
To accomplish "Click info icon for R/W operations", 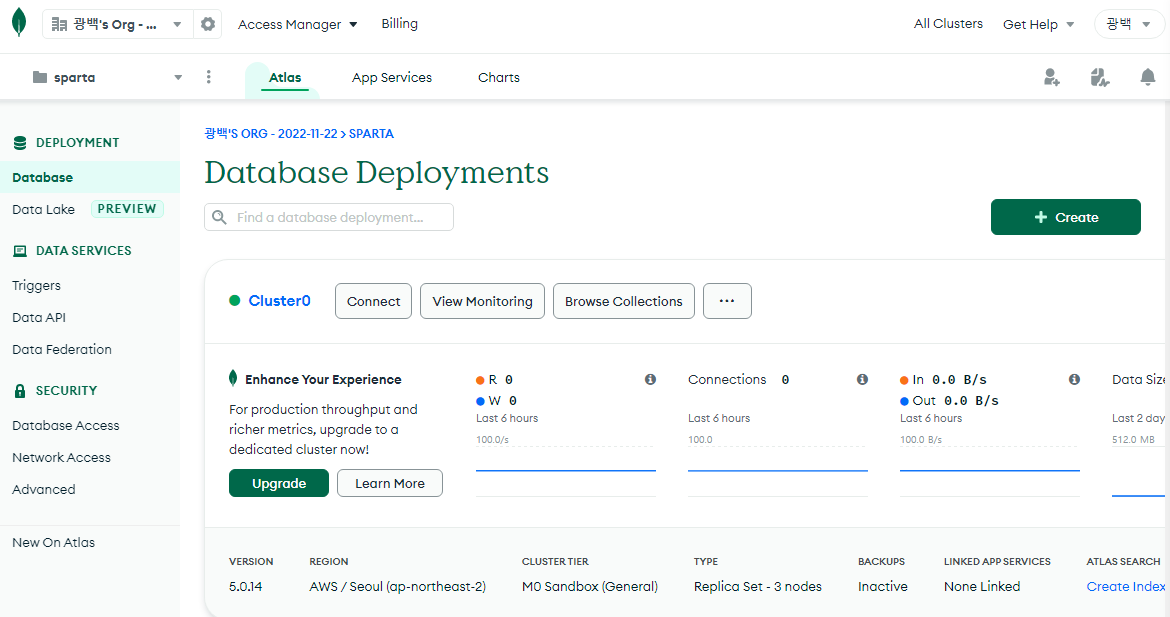I will pyautogui.click(x=650, y=380).
